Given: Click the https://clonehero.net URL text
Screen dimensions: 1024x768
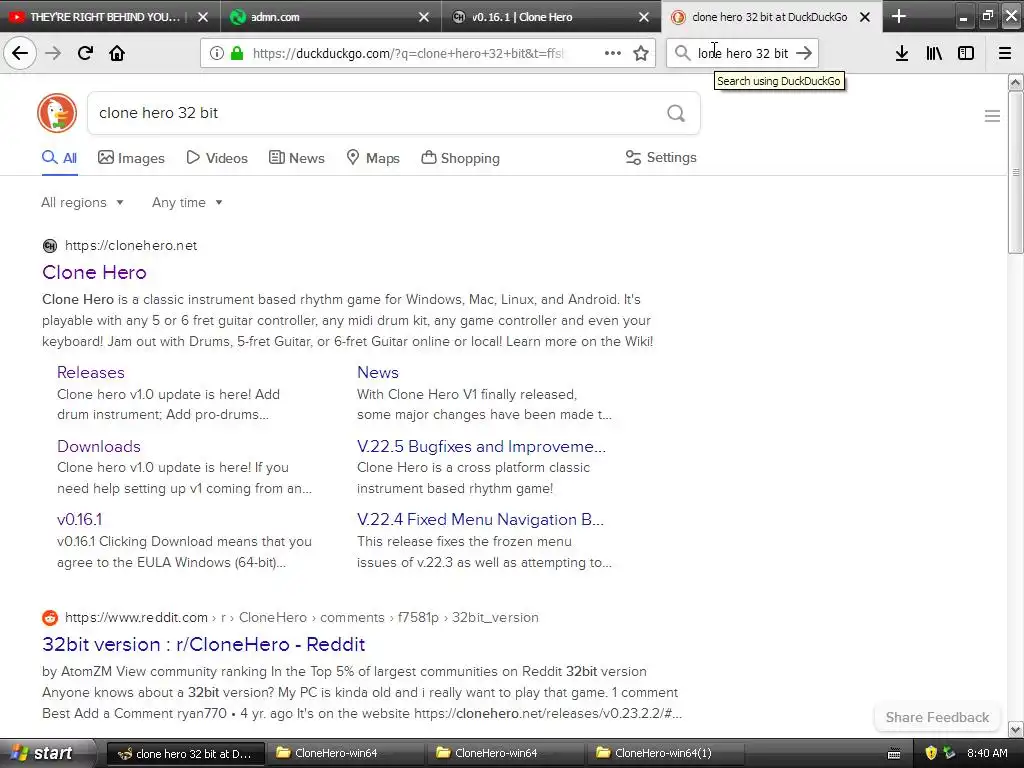Looking at the screenshot, I should pyautogui.click(x=131, y=246).
